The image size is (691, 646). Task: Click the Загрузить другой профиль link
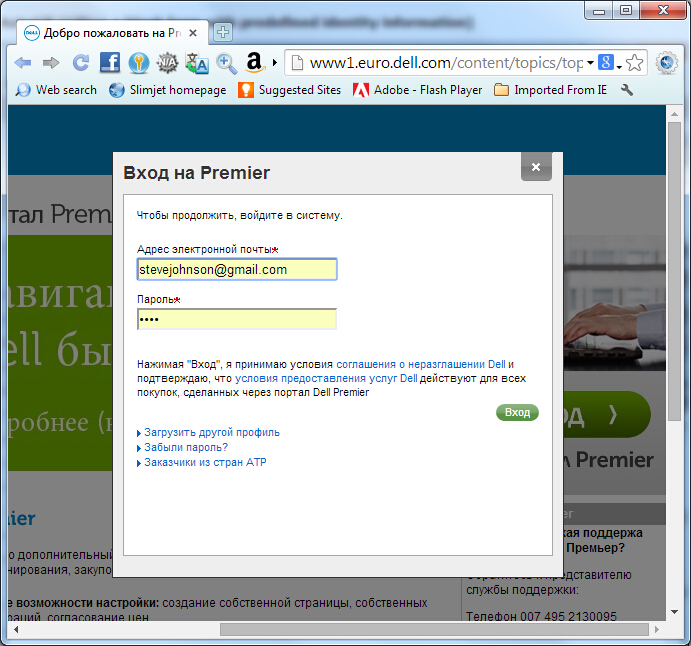pyautogui.click(x=212, y=432)
